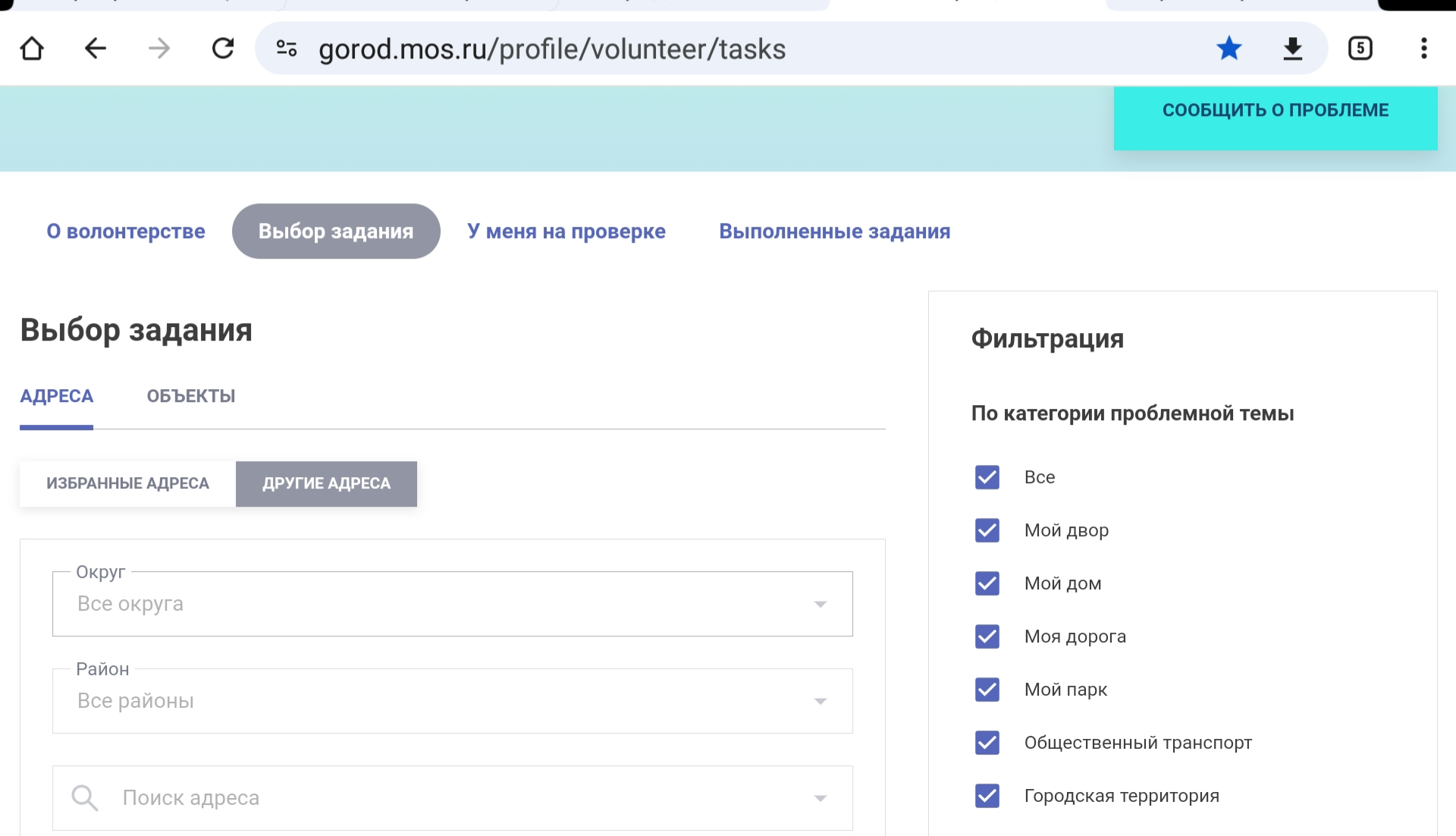
Task: Toggle the 'Мой парк' checkbox
Action: tap(987, 690)
